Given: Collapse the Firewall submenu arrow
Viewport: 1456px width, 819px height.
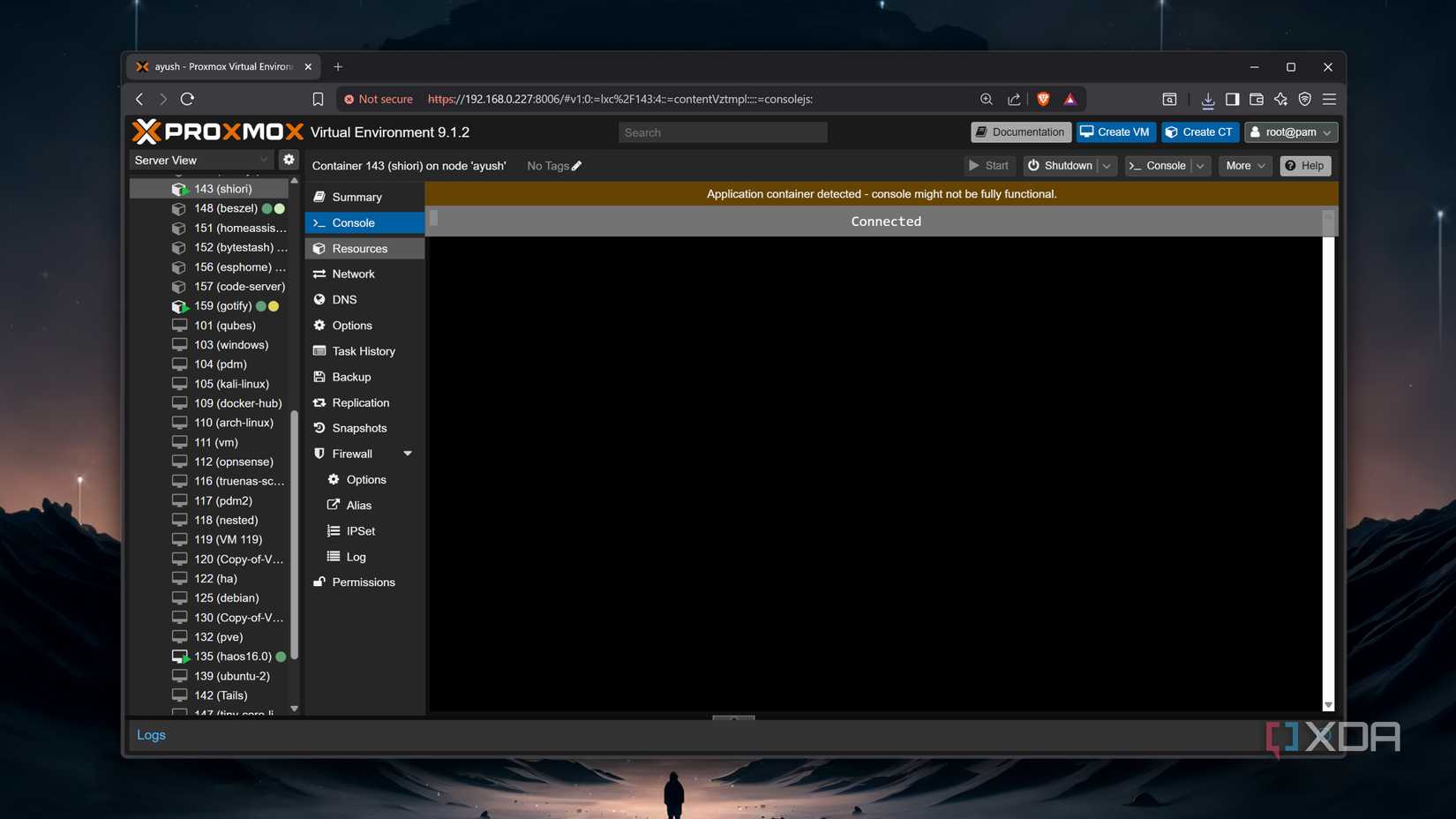Looking at the screenshot, I should [x=408, y=454].
